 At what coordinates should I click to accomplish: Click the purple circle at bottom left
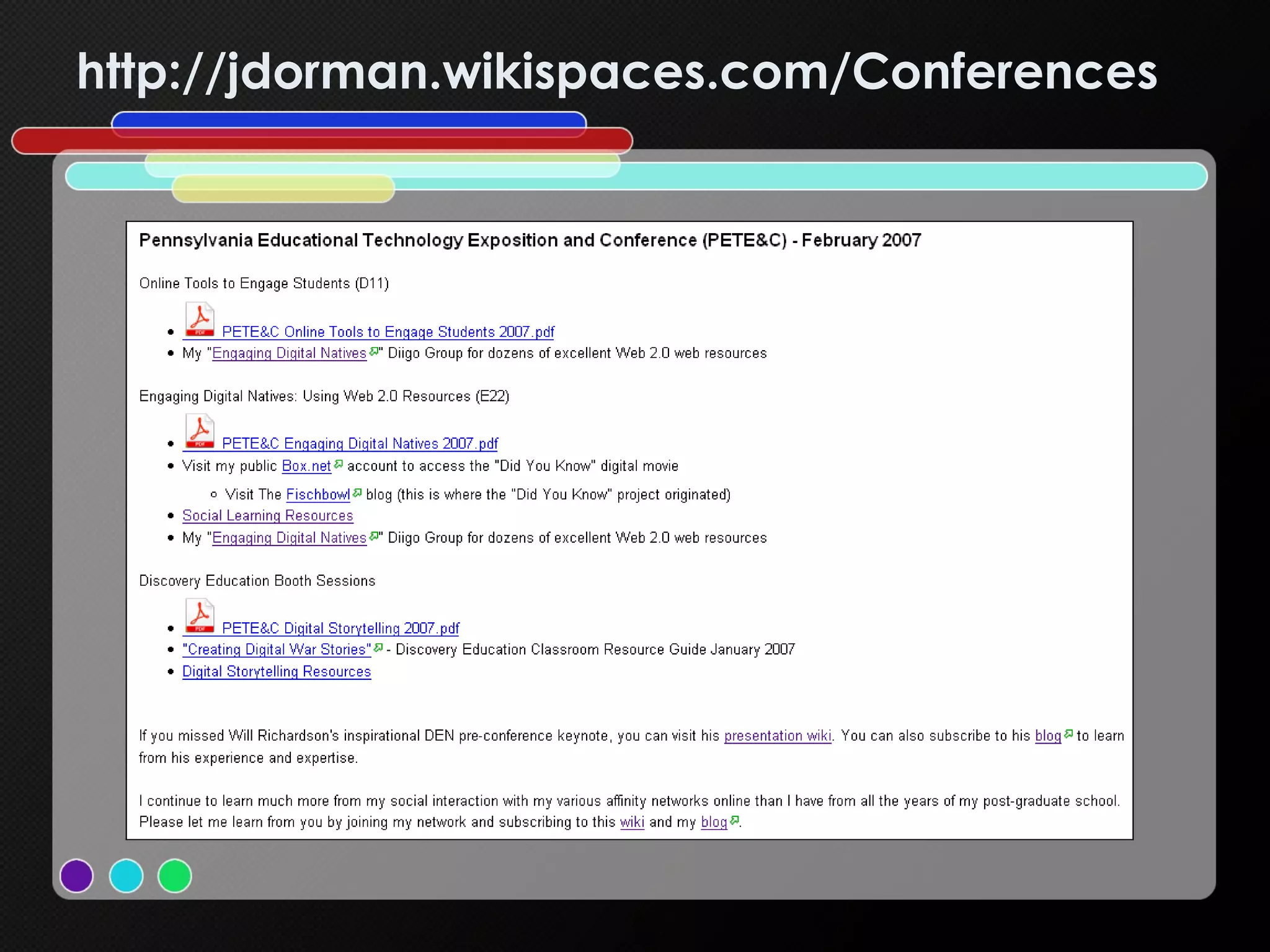[x=76, y=876]
